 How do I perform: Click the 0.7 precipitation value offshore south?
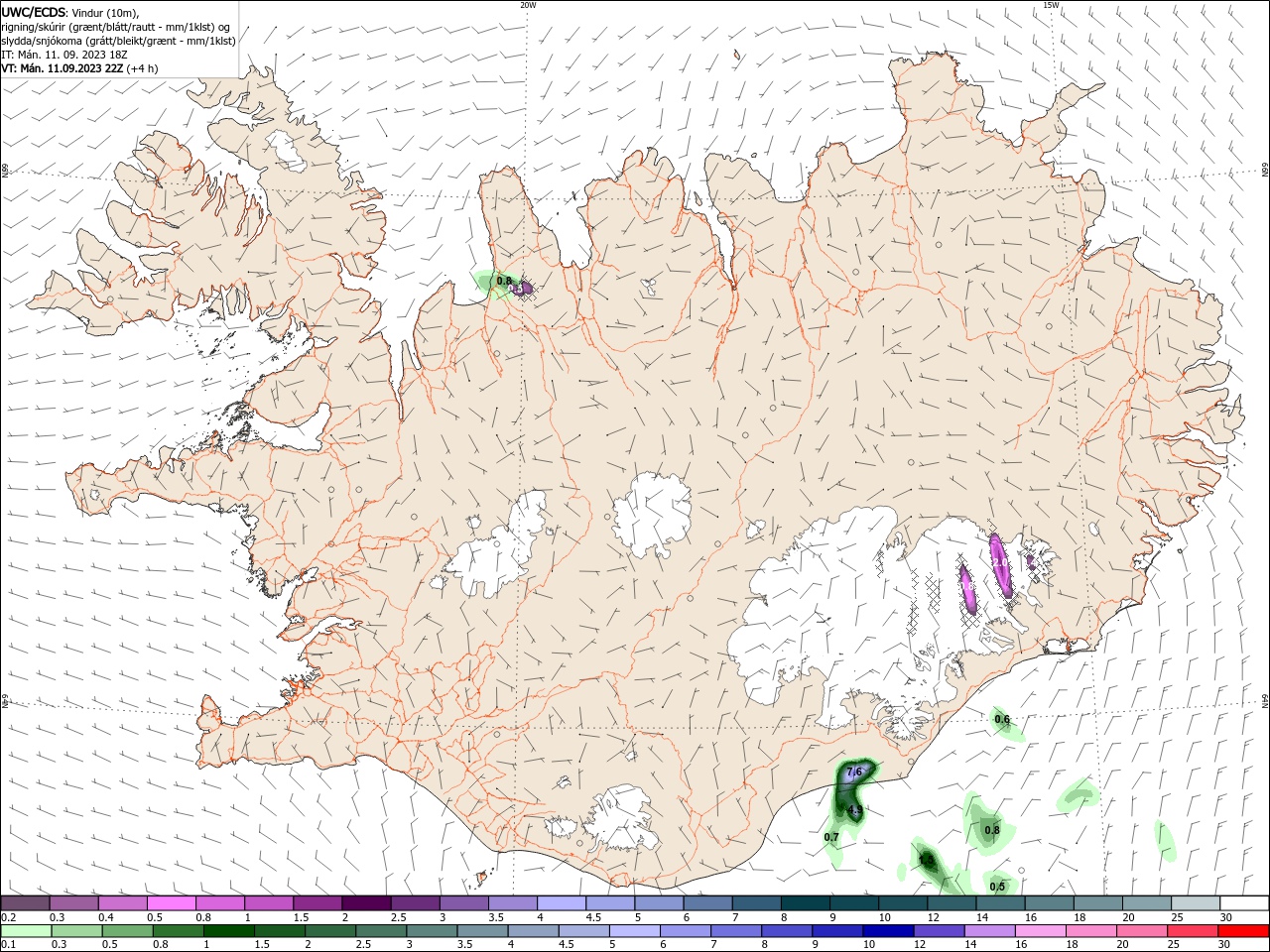[x=831, y=837]
